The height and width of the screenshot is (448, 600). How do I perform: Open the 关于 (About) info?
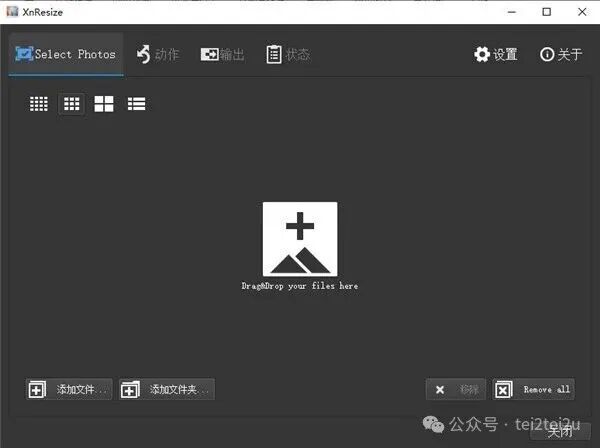(x=561, y=54)
